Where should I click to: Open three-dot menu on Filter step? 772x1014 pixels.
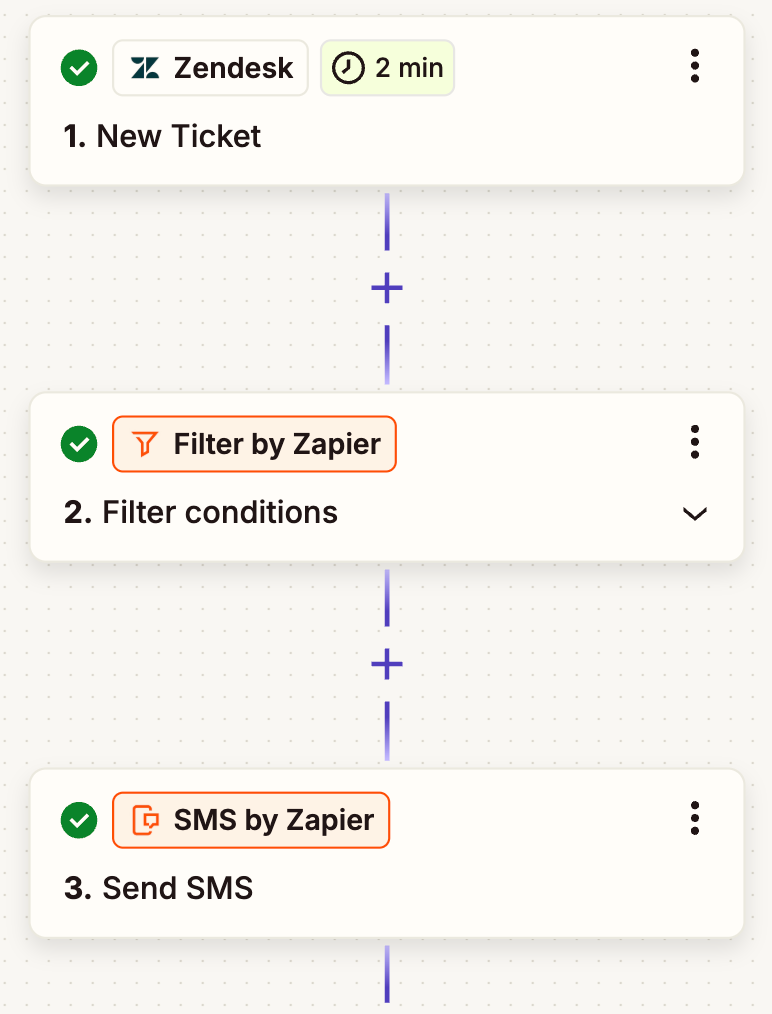pos(694,442)
